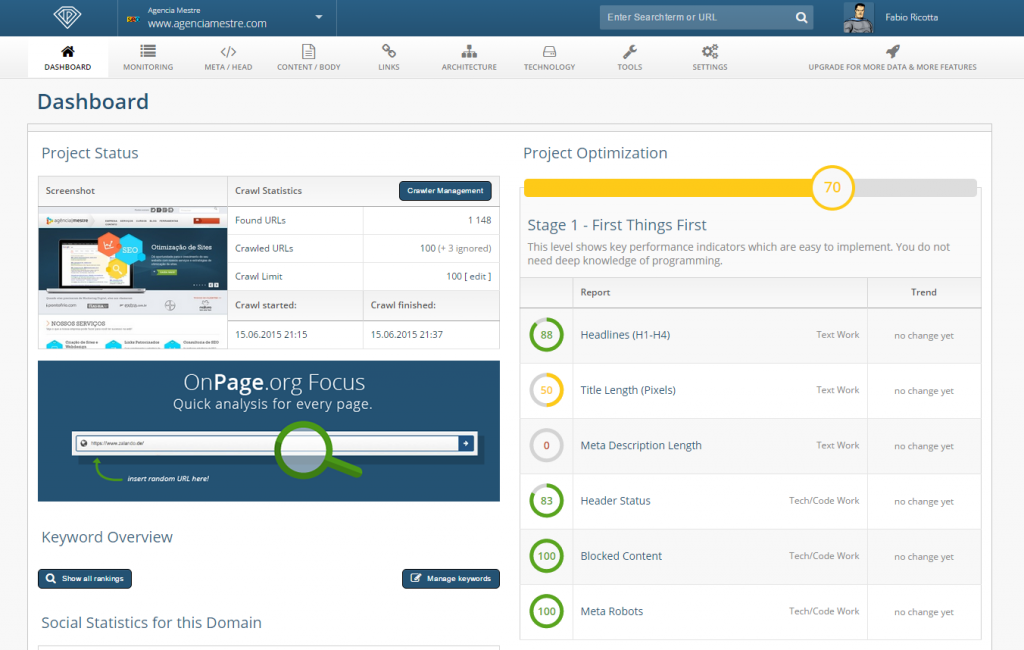1024x650 pixels.
Task: Open the Content / Body tab
Action: 308,58
